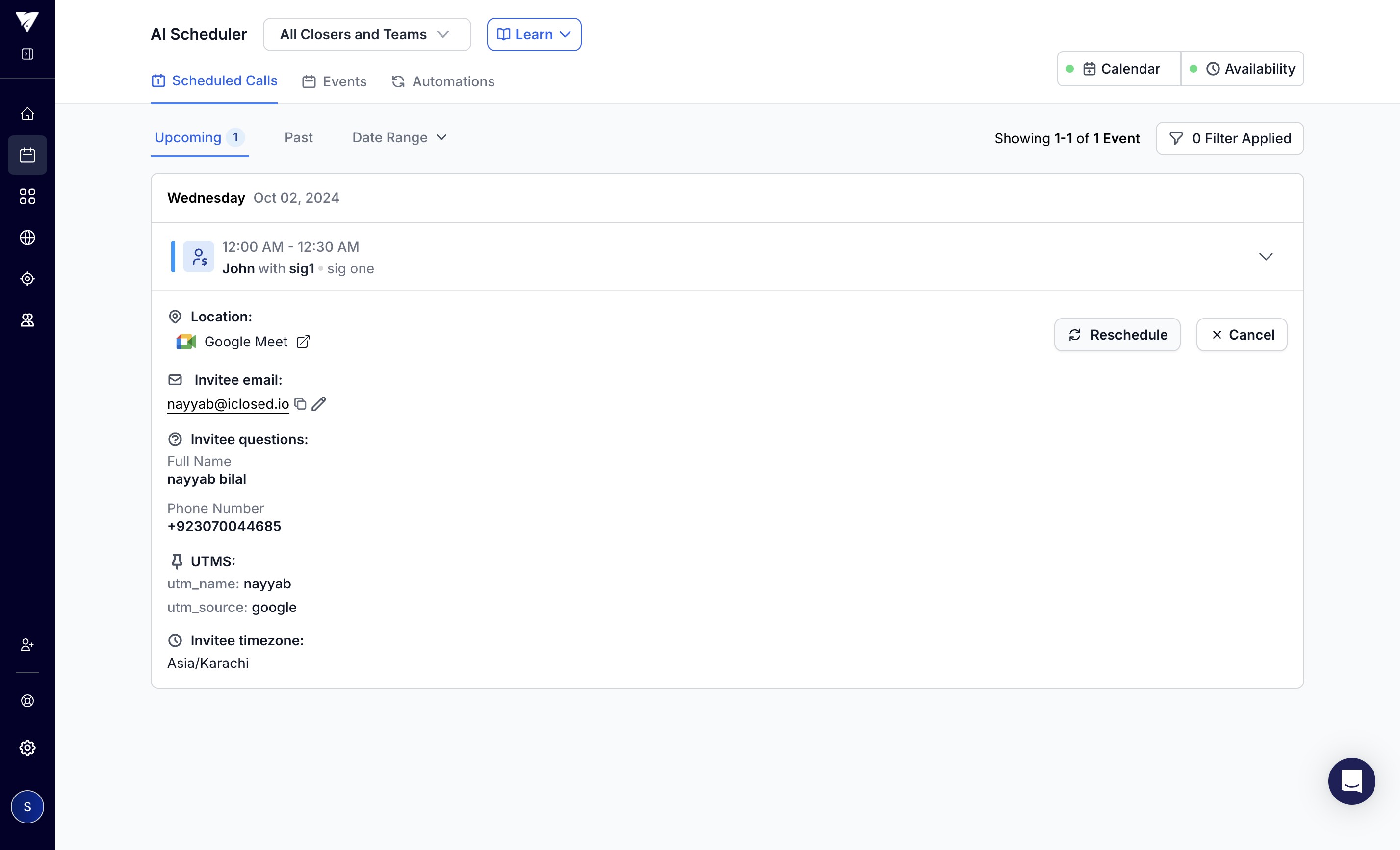The width and height of the screenshot is (1400, 850).
Task: Copy the invitee email address
Action: coord(300,404)
